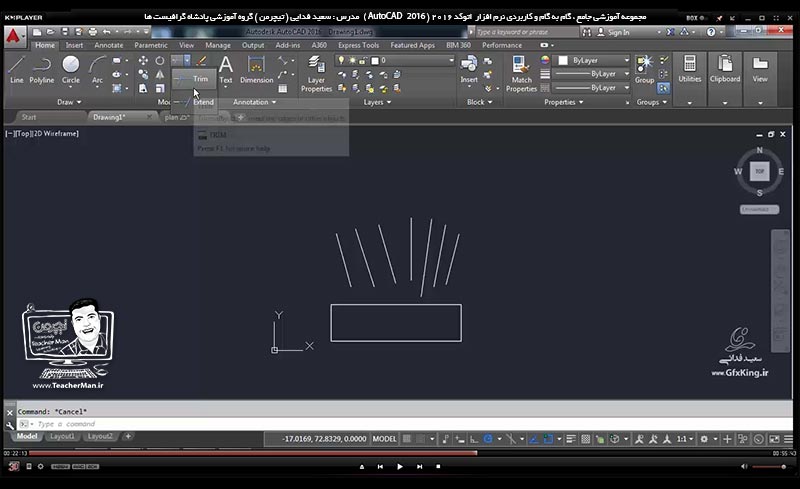Select the Arc tool
Image resolution: width=800 pixels, height=489 pixels.
pyautogui.click(x=97, y=69)
